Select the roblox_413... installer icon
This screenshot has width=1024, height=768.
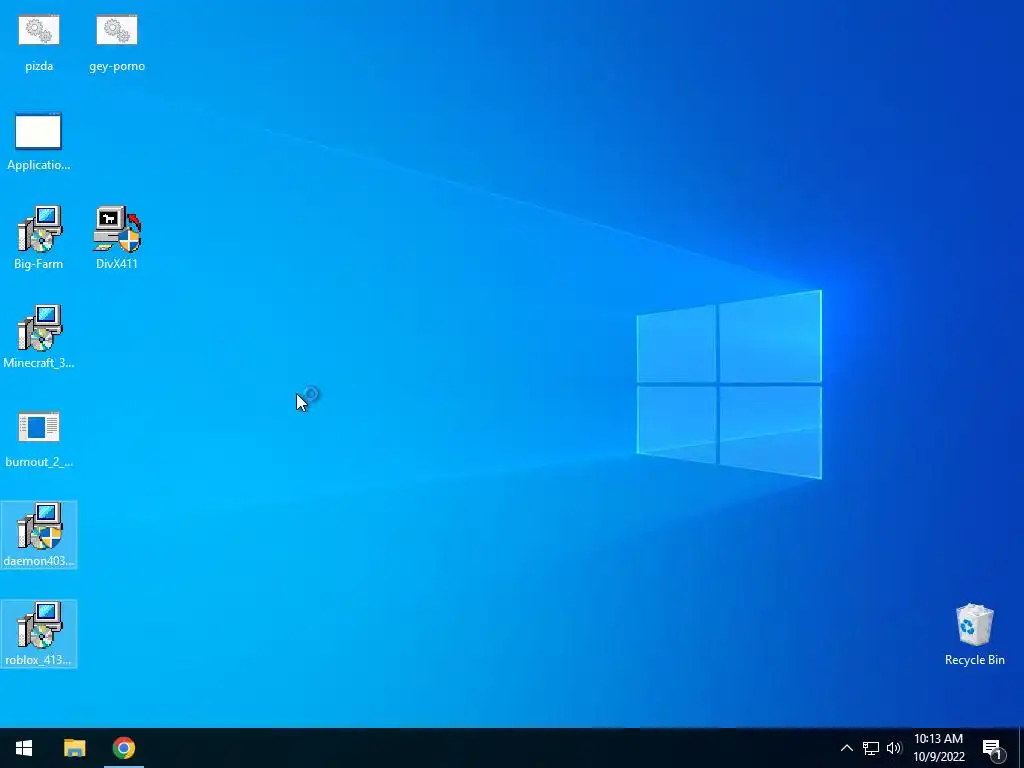pos(39,633)
